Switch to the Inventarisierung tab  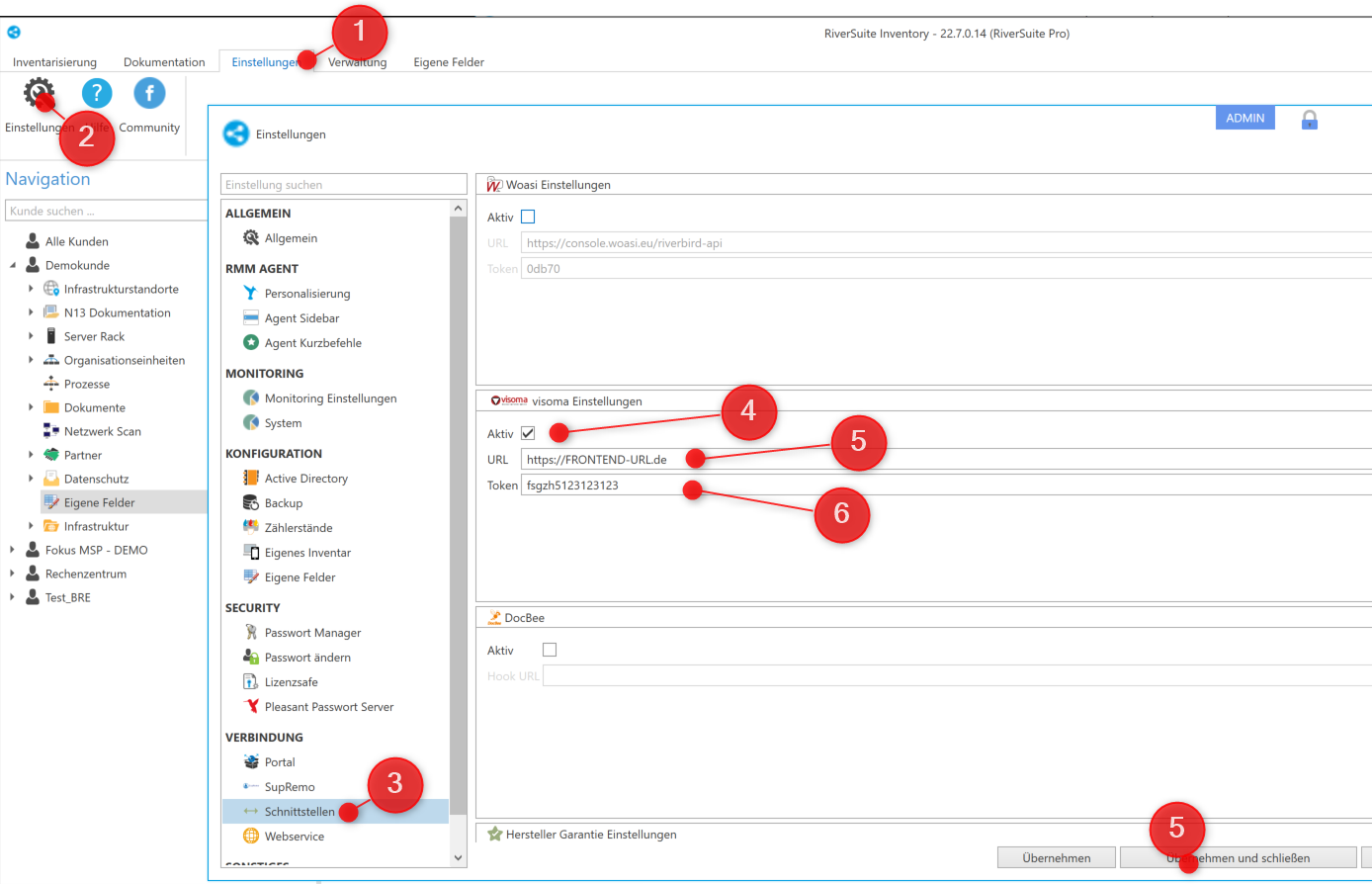(x=54, y=62)
